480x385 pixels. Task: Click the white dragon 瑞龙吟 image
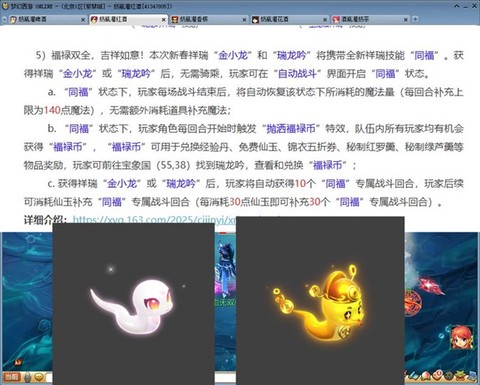(133, 304)
